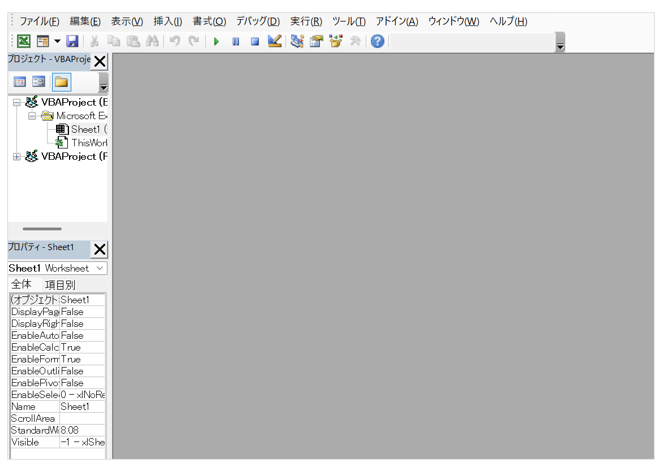The height and width of the screenshot is (464, 658).
Task: Click the Undo arrow icon
Action: pyautogui.click(x=175, y=41)
